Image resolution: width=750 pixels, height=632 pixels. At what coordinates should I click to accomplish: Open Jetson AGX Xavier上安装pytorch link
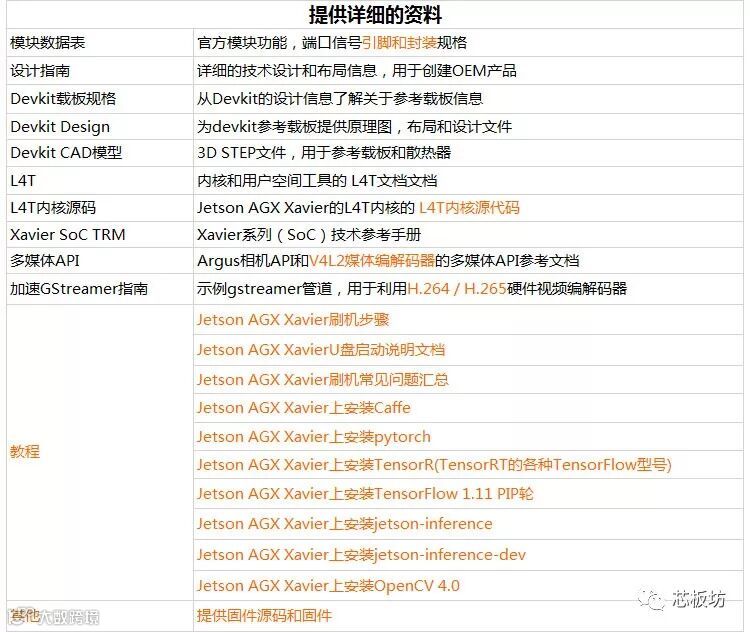click(314, 436)
